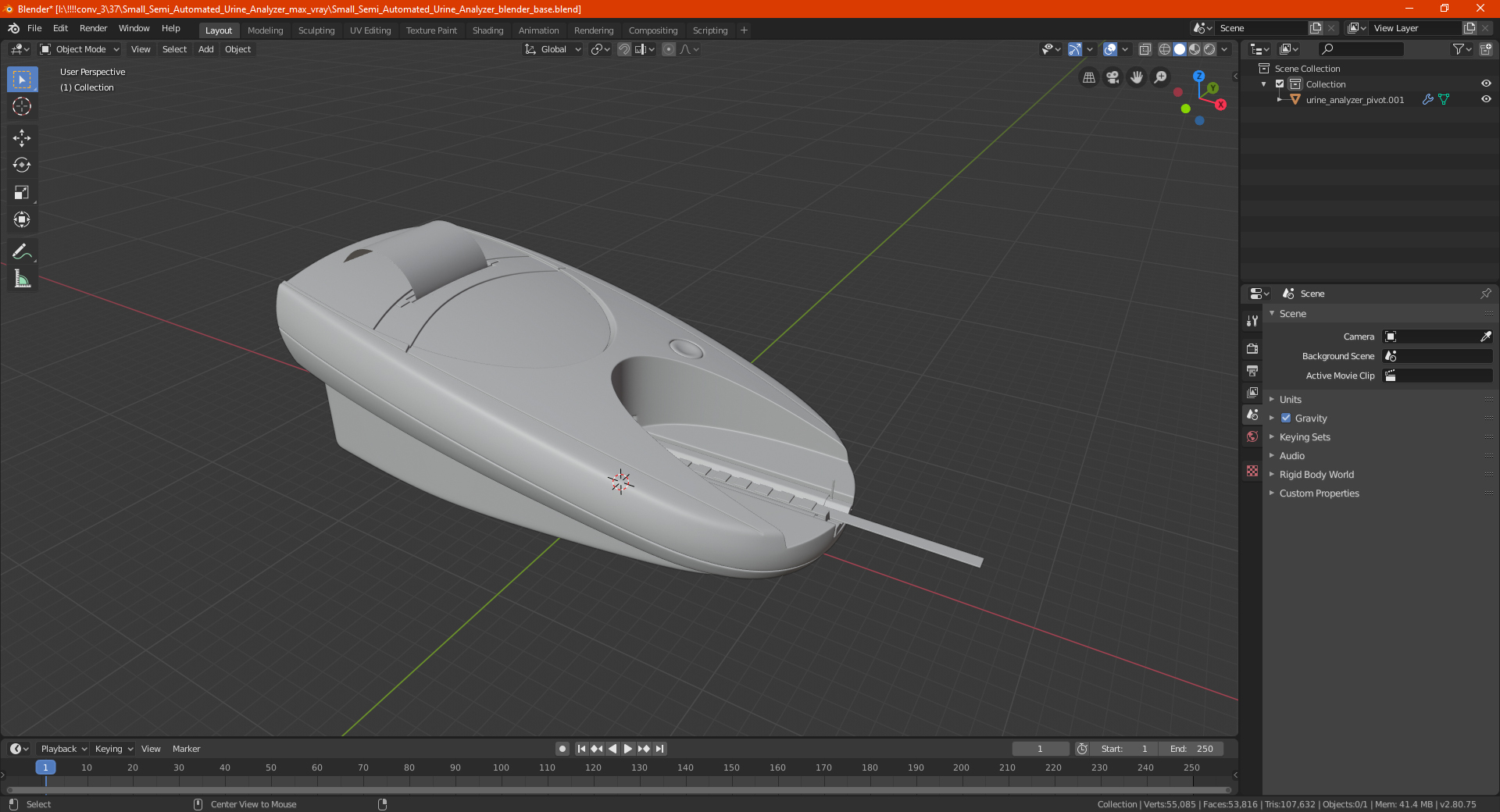Screen dimensions: 1500x812
Task: Switch to Sculpting workspace tab
Action: pyautogui.click(x=316, y=30)
